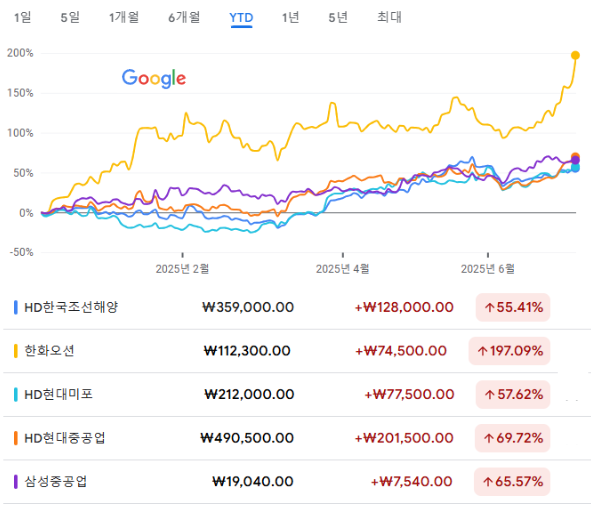Click the price ₩212,000.00

click(x=249, y=395)
